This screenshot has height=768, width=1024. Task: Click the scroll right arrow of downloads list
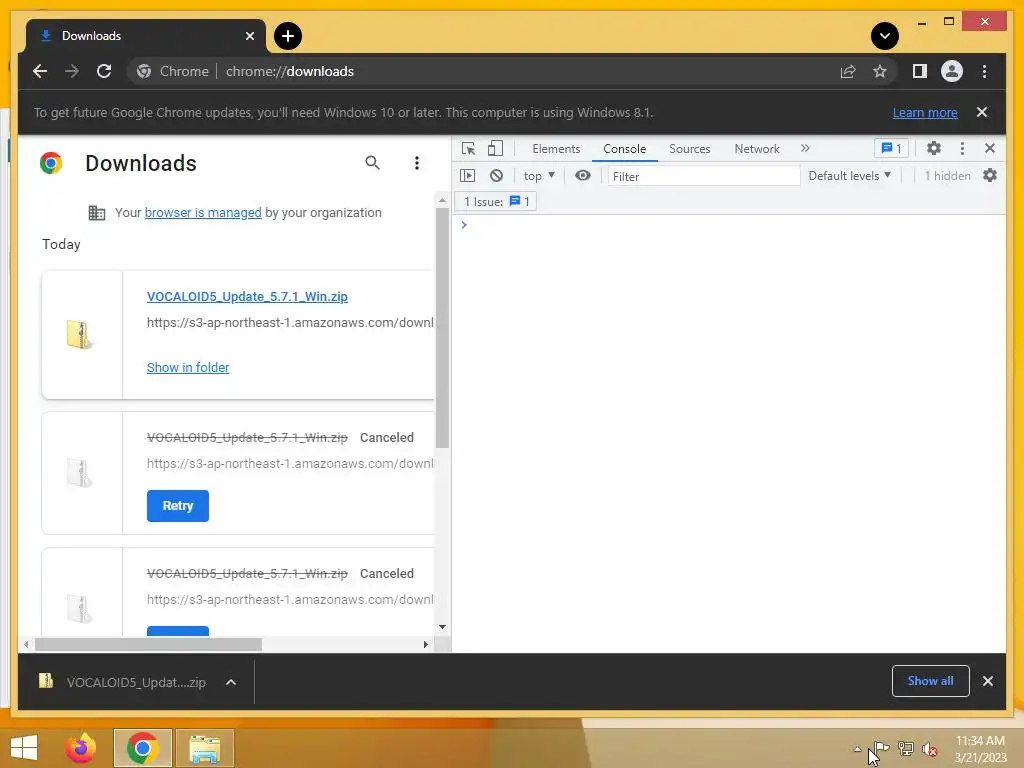(426, 645)
